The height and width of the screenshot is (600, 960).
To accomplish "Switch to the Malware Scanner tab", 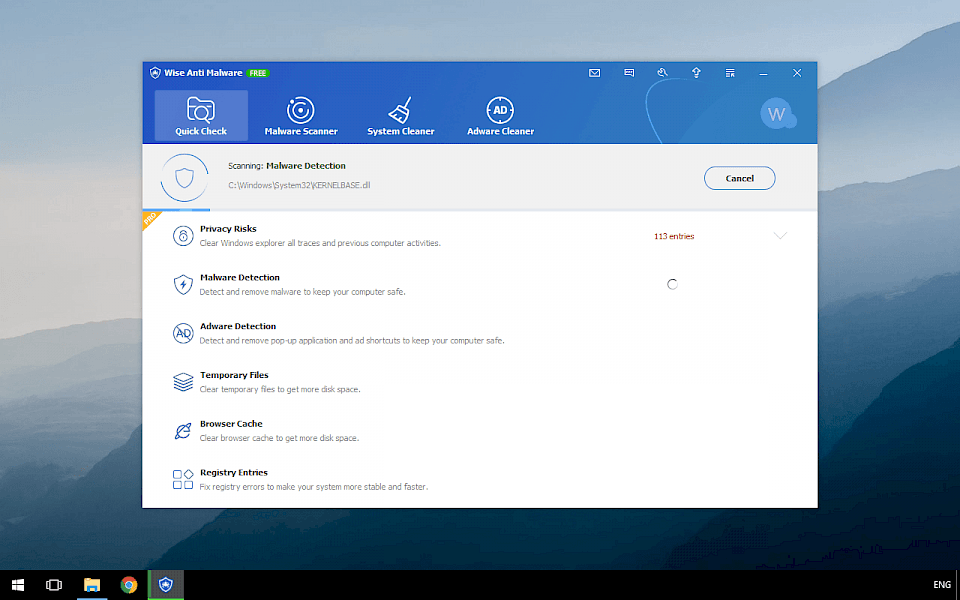I will point(301,116).
